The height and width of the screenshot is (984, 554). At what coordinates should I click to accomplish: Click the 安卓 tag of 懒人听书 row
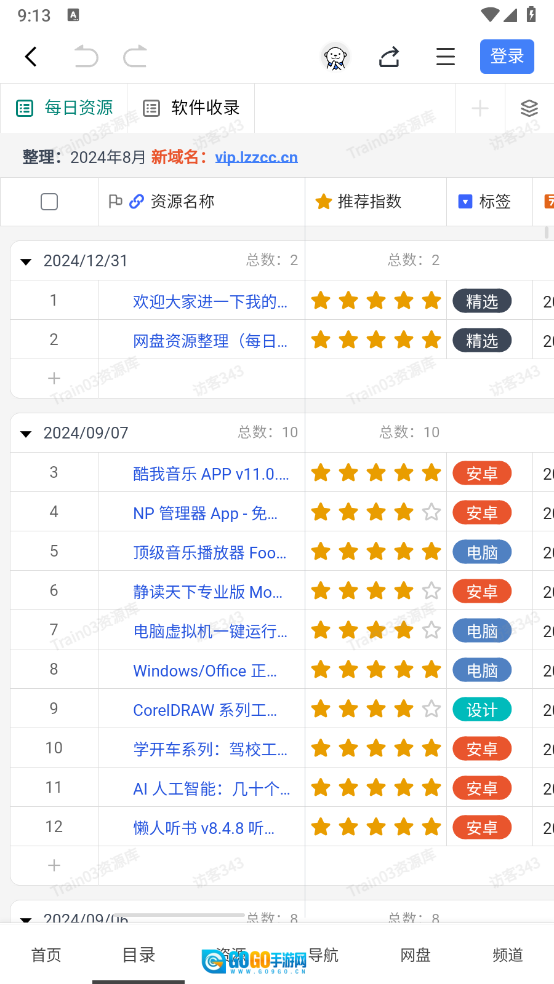482,828
